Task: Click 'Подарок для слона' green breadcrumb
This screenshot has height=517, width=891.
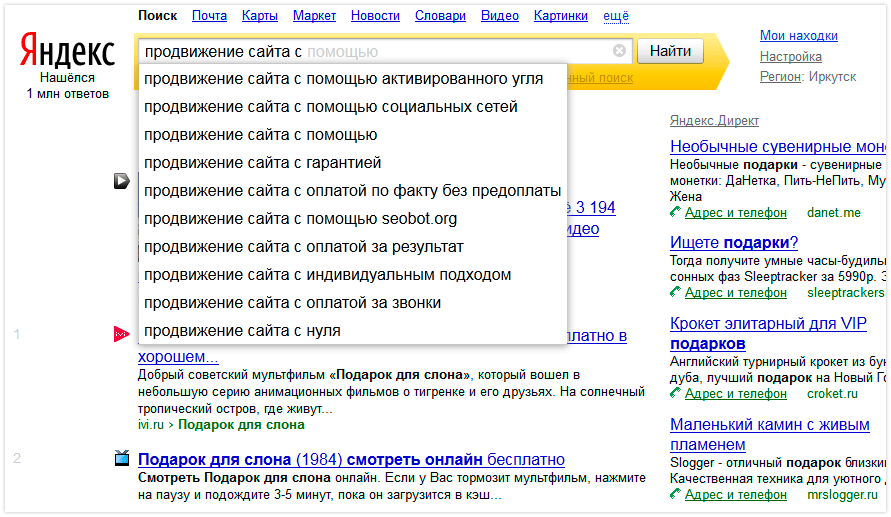Action: tap(242, 425)
